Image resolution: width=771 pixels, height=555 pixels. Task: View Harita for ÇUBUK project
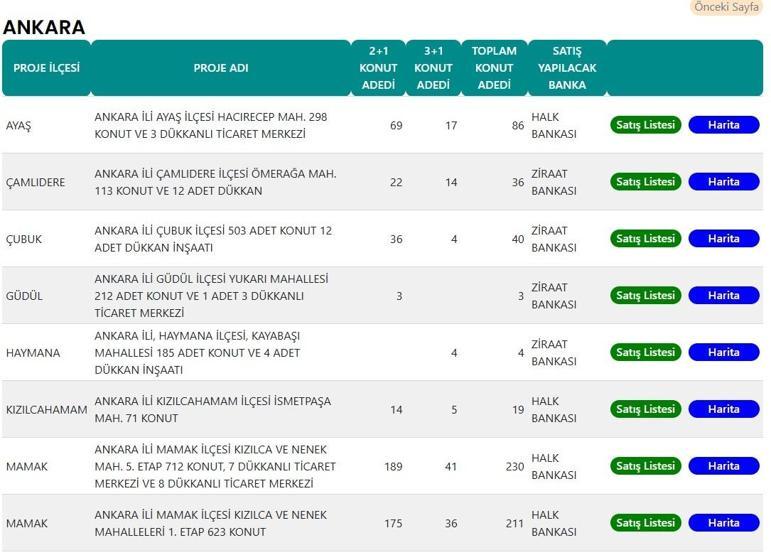coord(724,239)
